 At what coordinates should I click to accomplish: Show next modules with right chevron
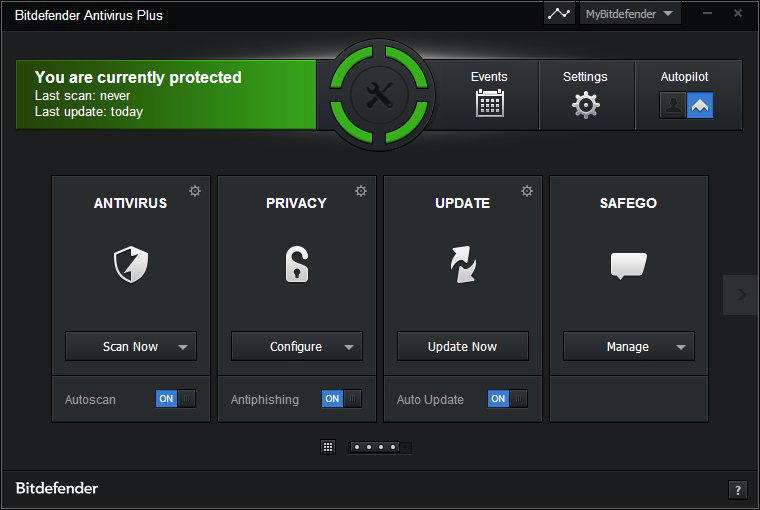[741, 295]
